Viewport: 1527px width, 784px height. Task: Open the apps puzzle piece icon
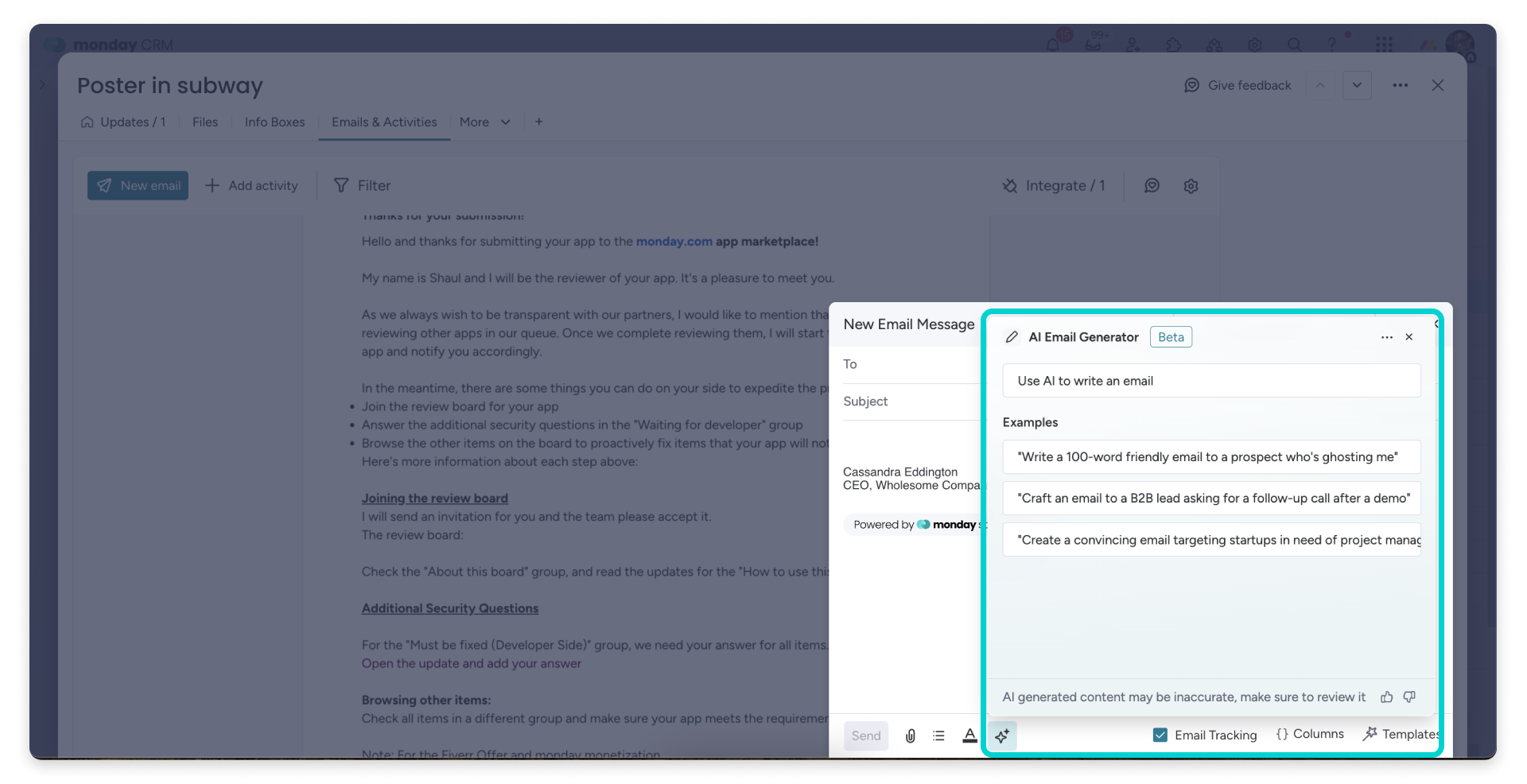click(1174, 45)
